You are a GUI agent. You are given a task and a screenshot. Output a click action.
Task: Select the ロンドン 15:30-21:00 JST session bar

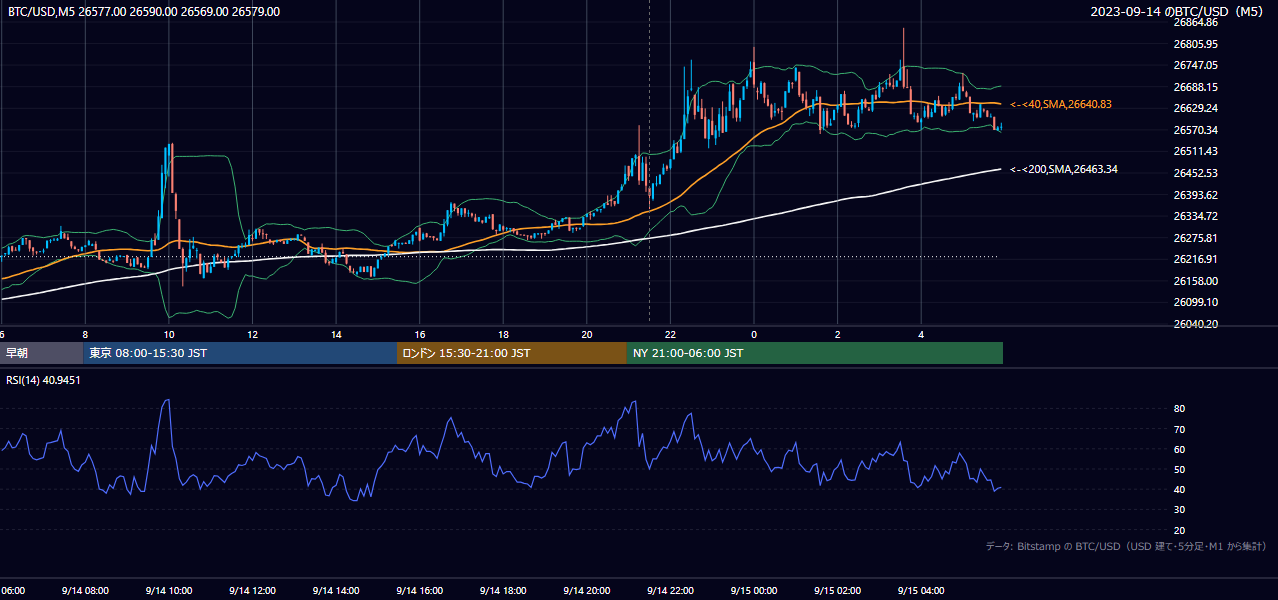click(x=512, y=353)
